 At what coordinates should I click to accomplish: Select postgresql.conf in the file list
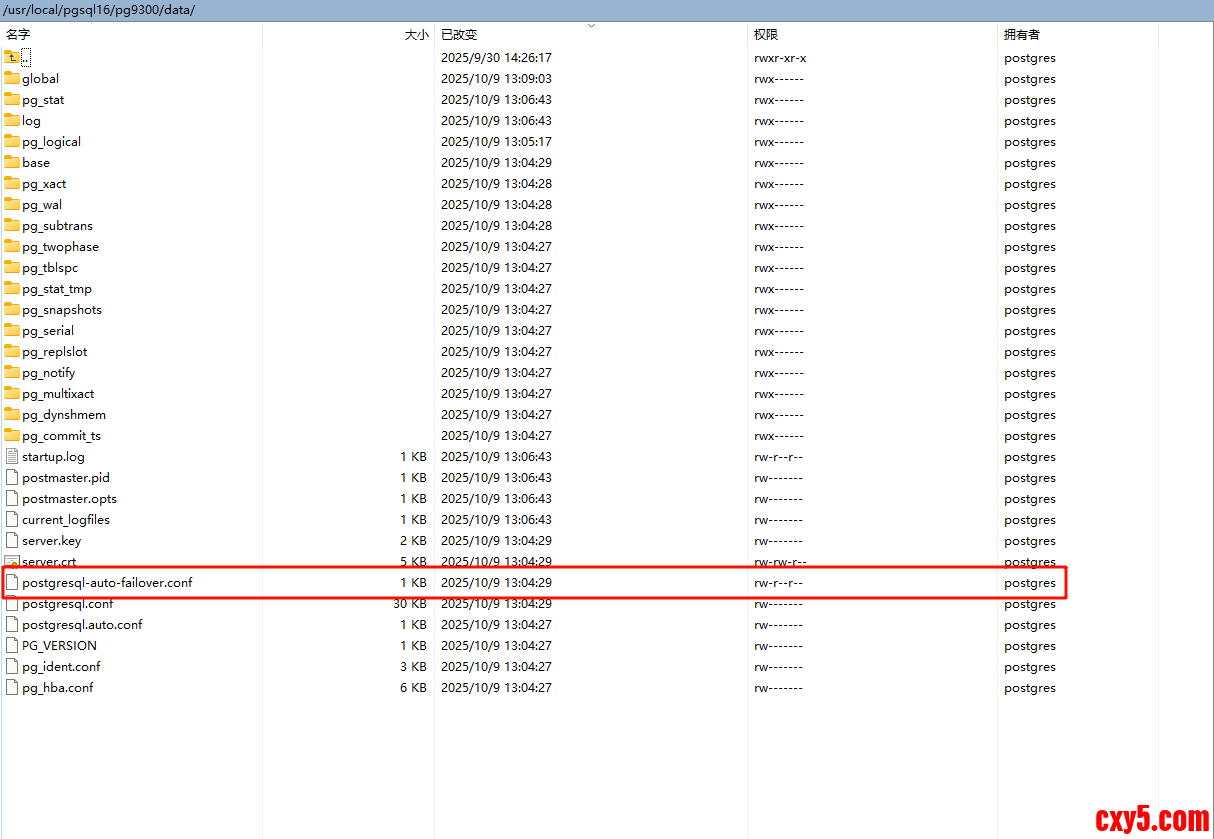coord(68,604)
